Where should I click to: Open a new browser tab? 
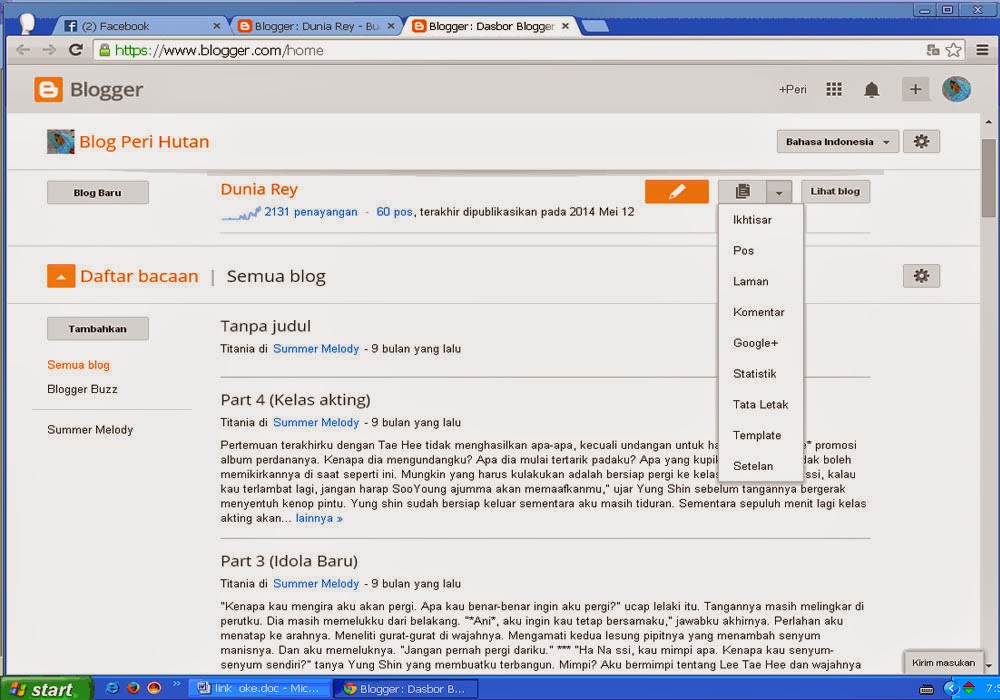595,26
